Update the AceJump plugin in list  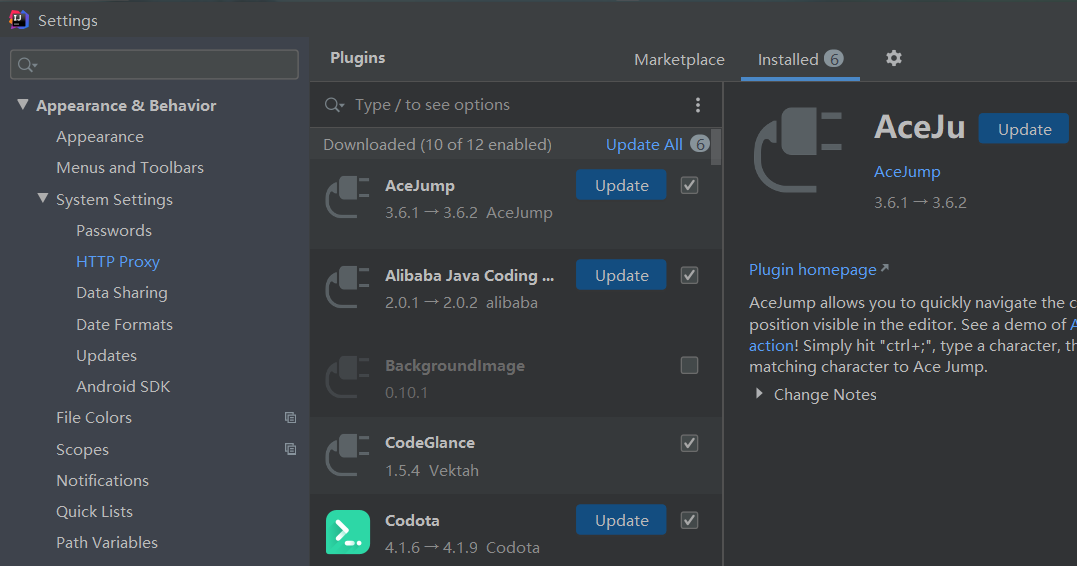[621, 185]
